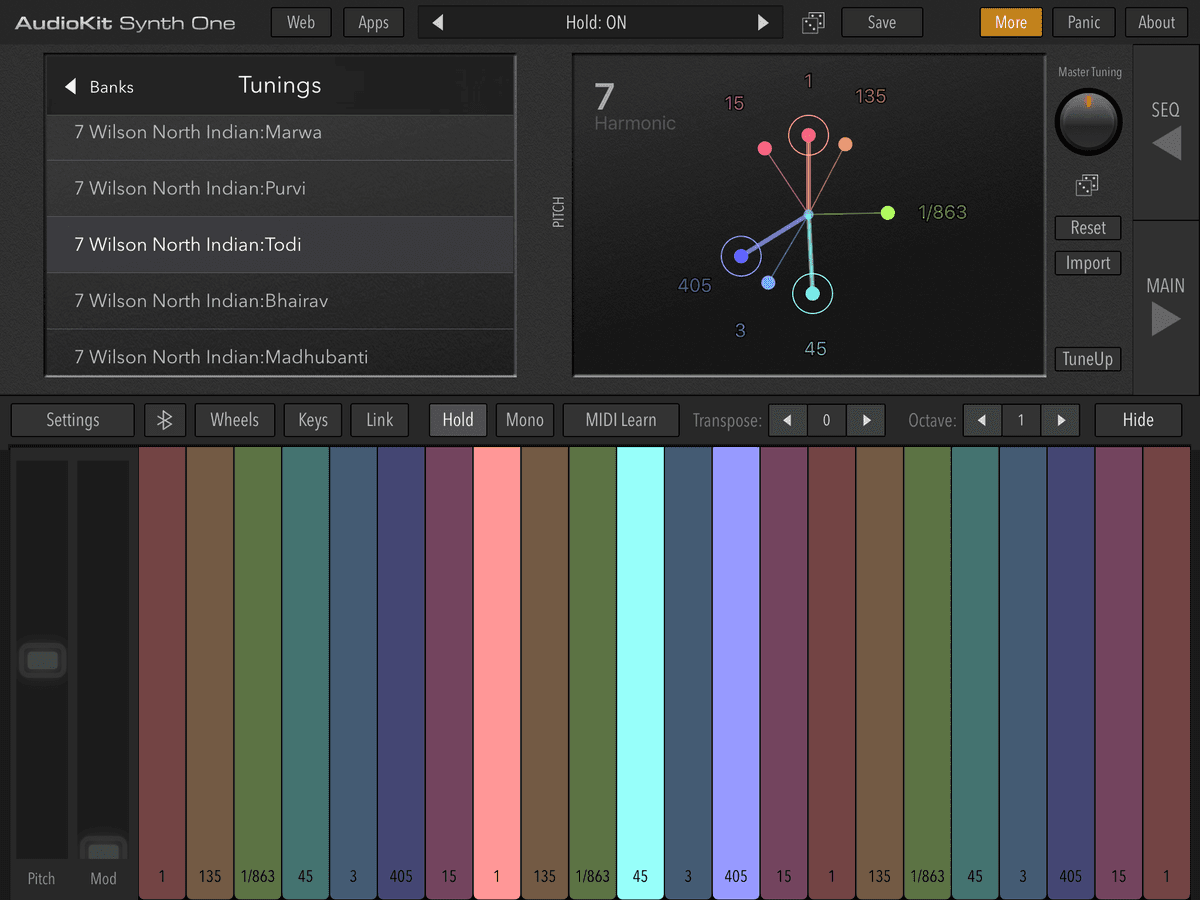Go back to Banks list

coord(100,87)
